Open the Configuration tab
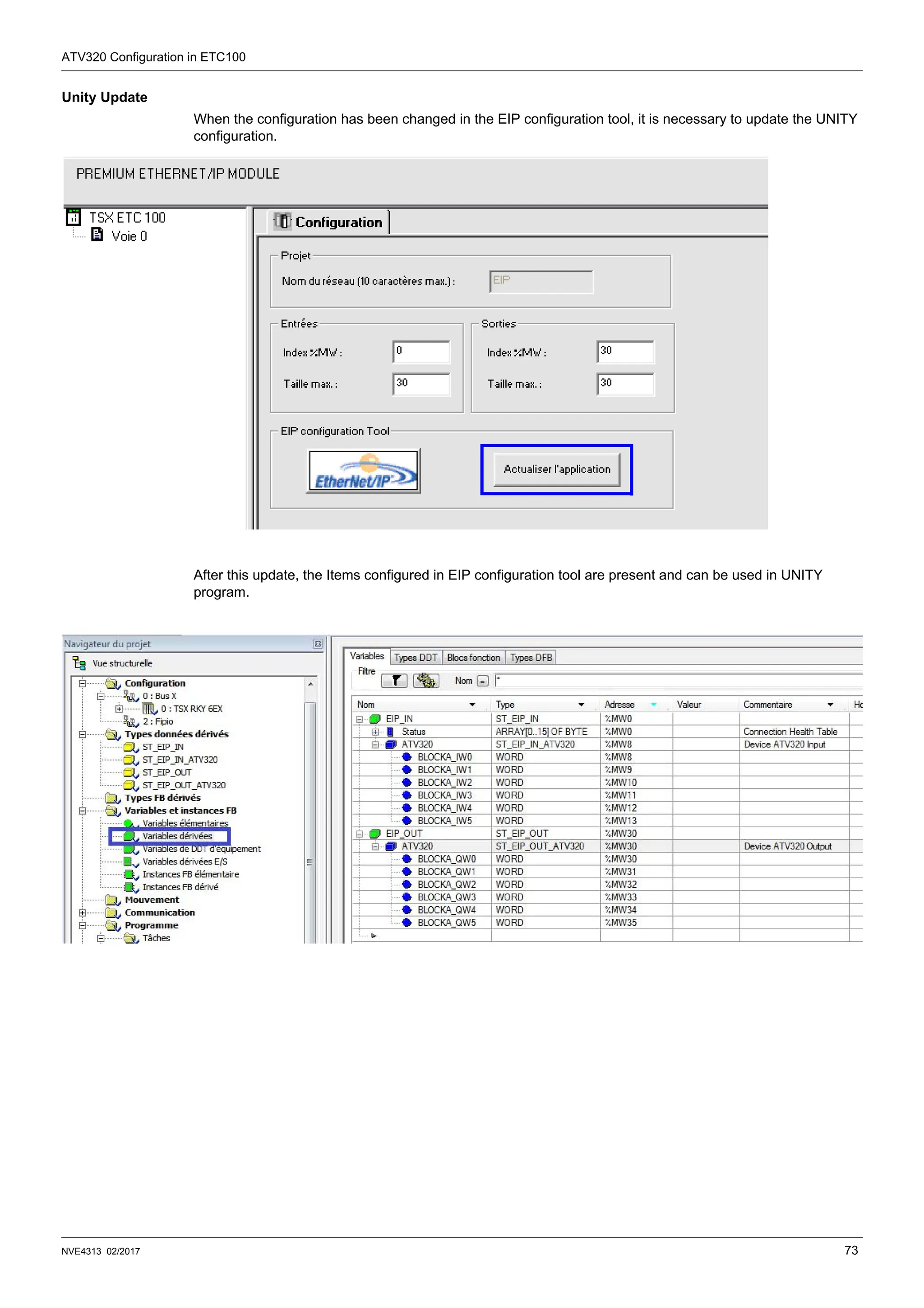Image resolution: width=924 pixels, height=1308 pixels. pyautogui.click(x=328, y=222)
